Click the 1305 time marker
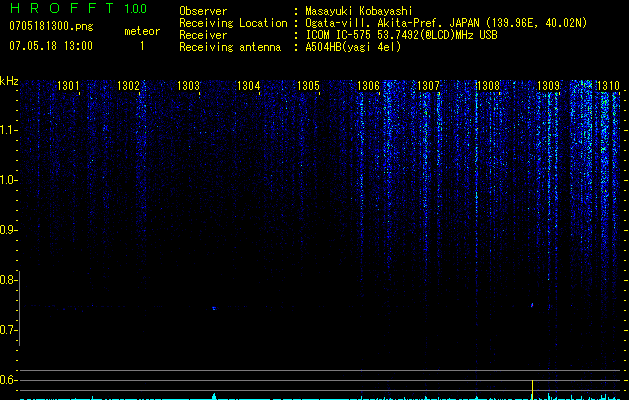Viewport: 629px width, 400px height. (x=308, y=85)
